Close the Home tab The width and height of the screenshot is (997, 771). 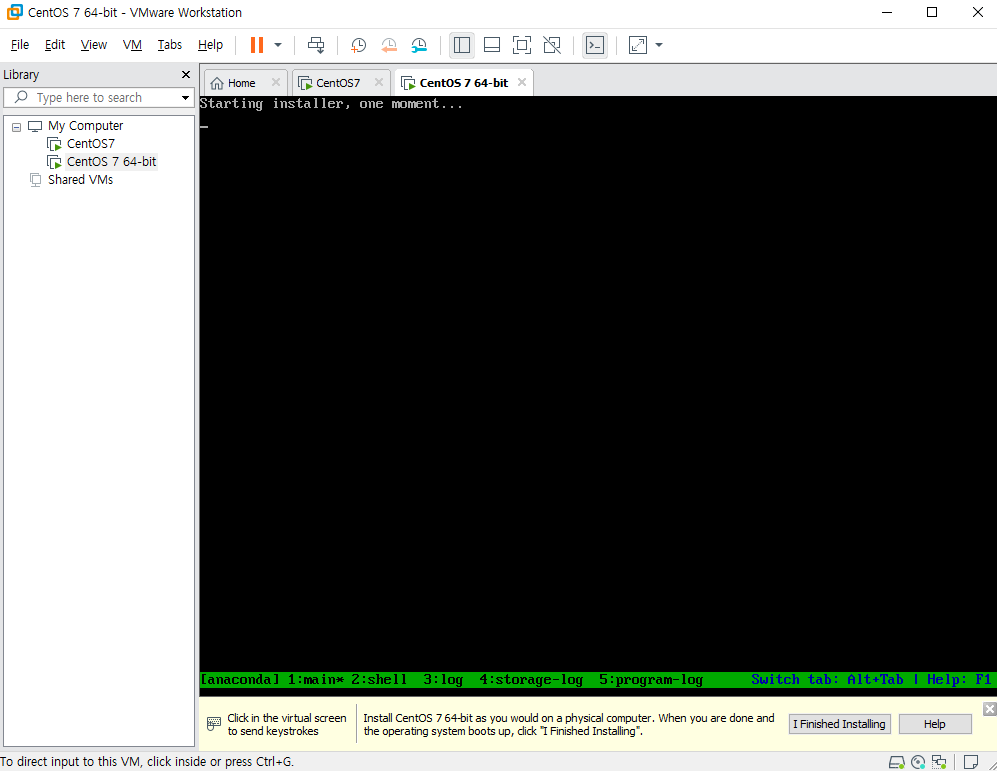click(275, 82)
